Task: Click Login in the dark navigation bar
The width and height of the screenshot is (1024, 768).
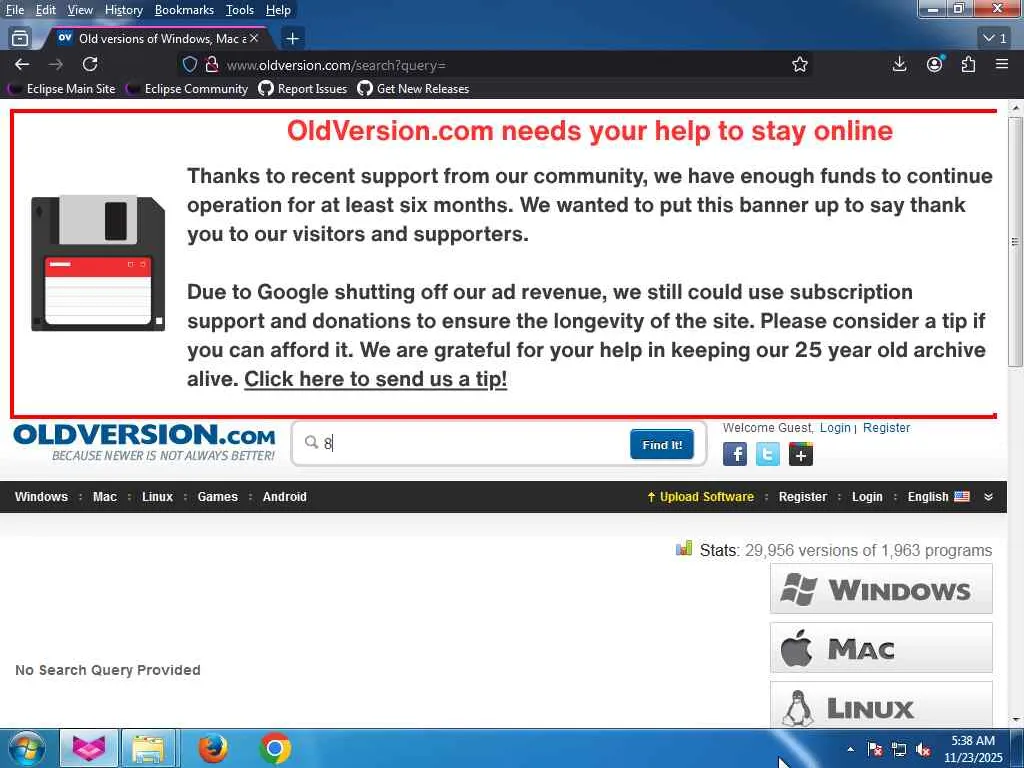Action: (867, 496)
